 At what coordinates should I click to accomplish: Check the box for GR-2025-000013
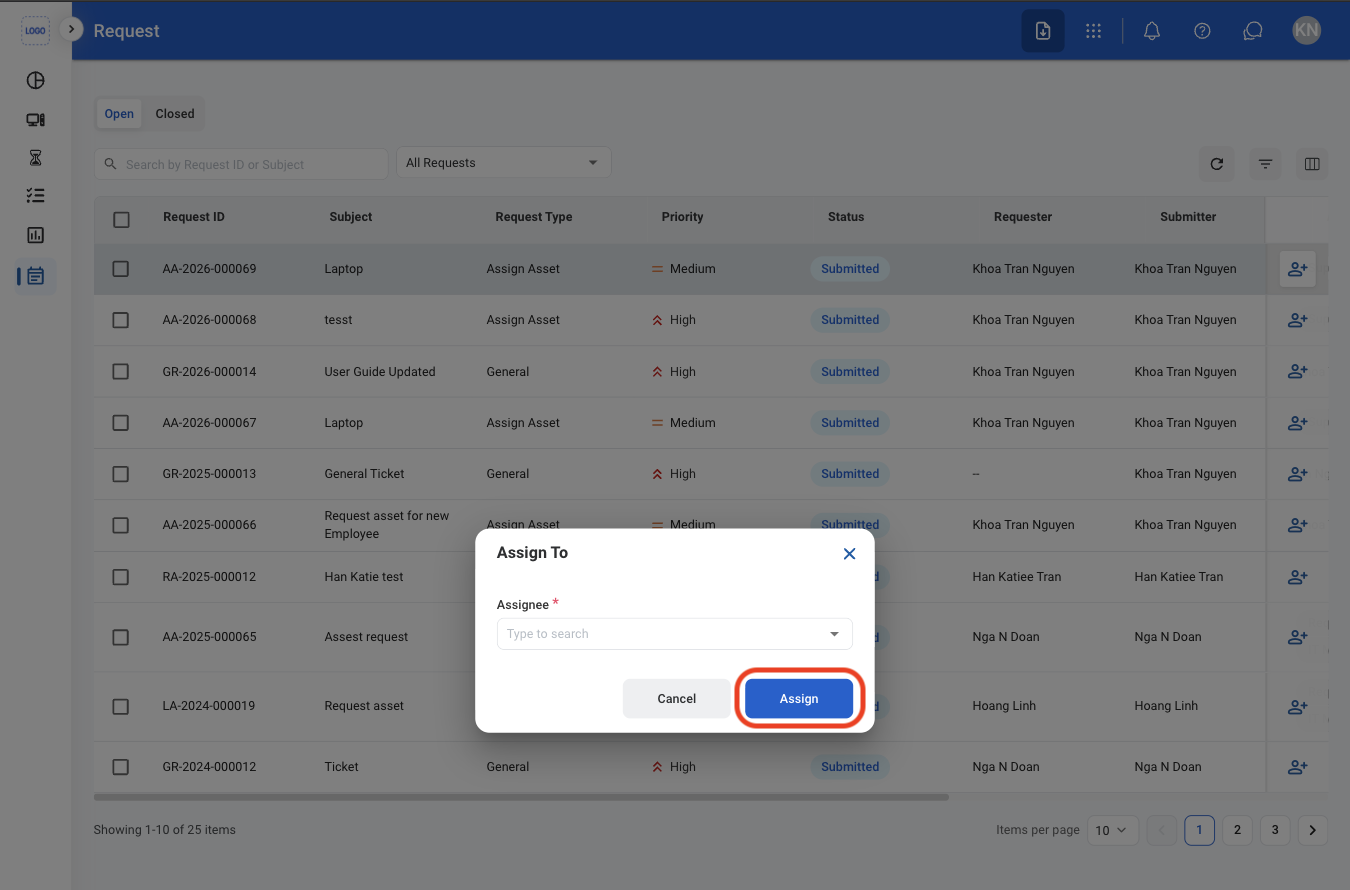coord(121,474)
